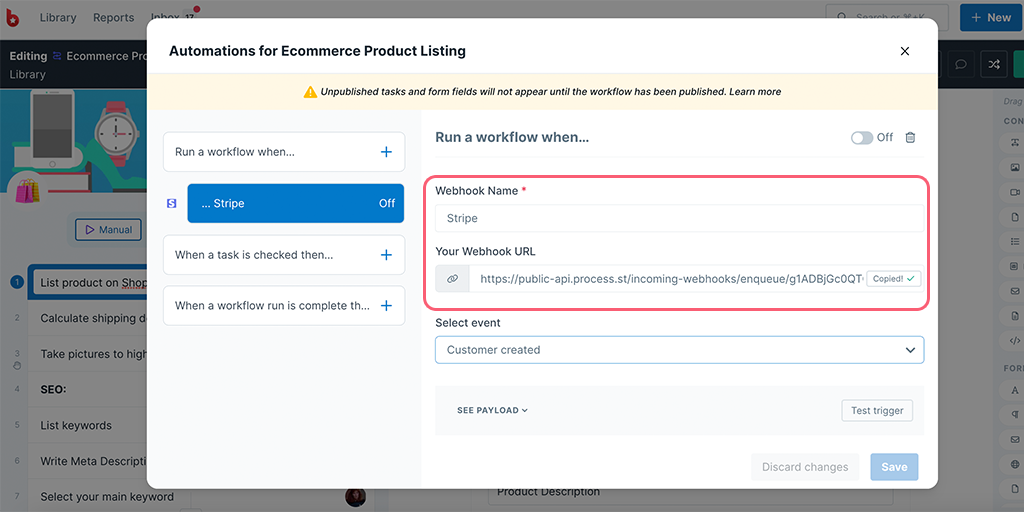Open the Learn more link in warning banner

tap(755, 92)
